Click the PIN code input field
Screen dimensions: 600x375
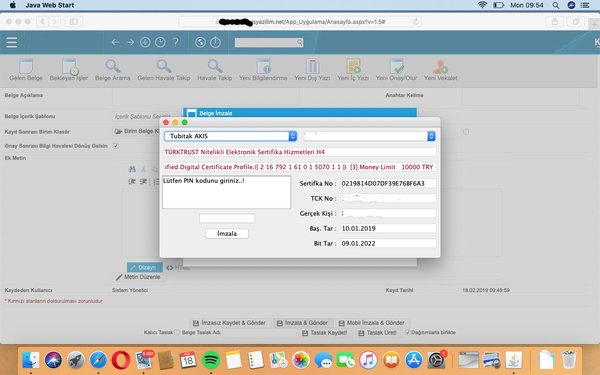coord(227,218)
